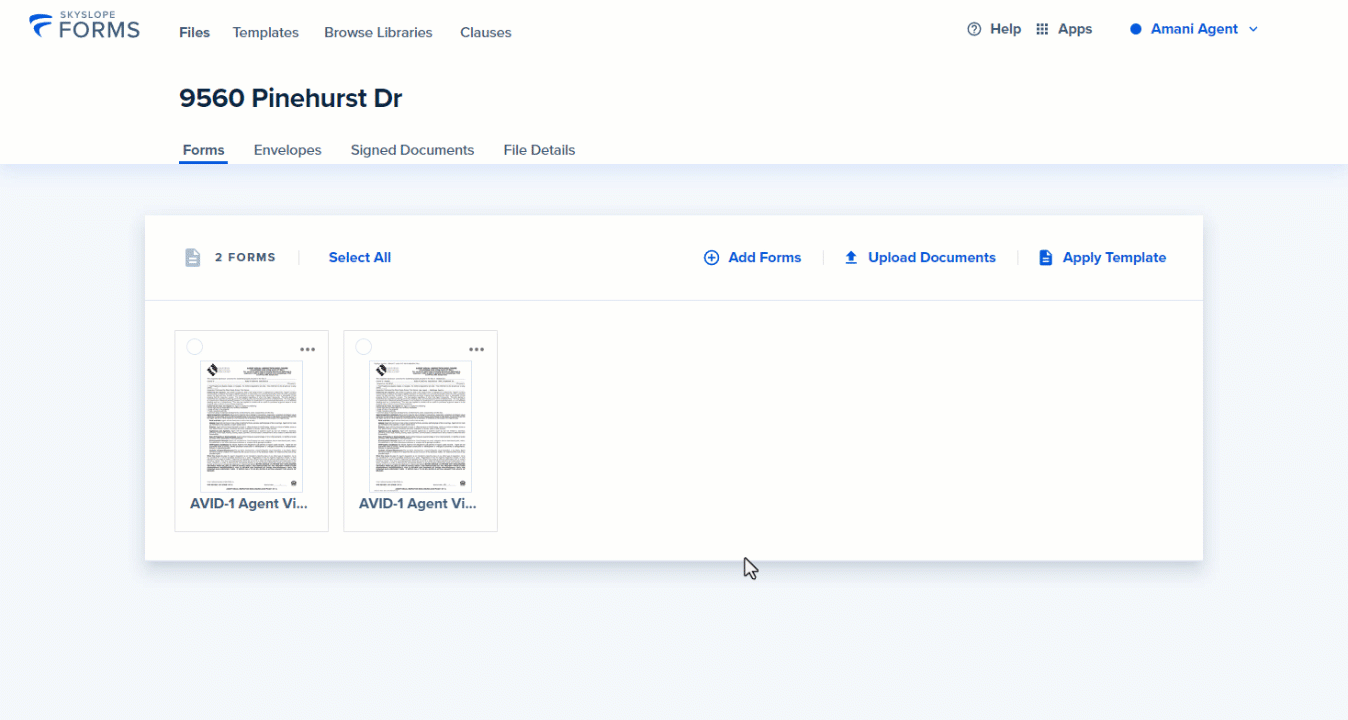This screenshot has width=1348, height=720.
Task: Click the blue user avatar dot
Action: 1136,29
